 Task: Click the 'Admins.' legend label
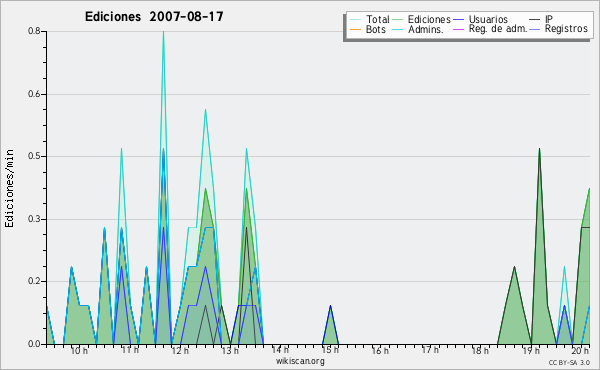click(x=426, y=29)
